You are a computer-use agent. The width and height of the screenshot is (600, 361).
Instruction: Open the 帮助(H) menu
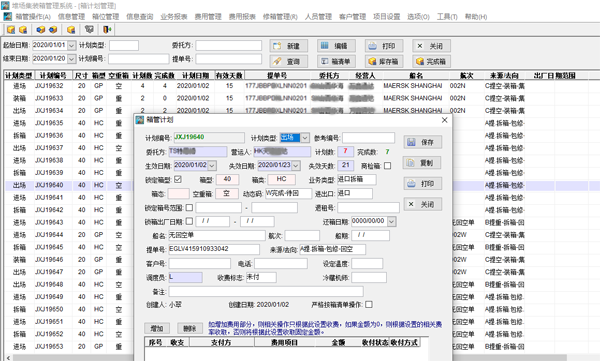pos(476,16)
